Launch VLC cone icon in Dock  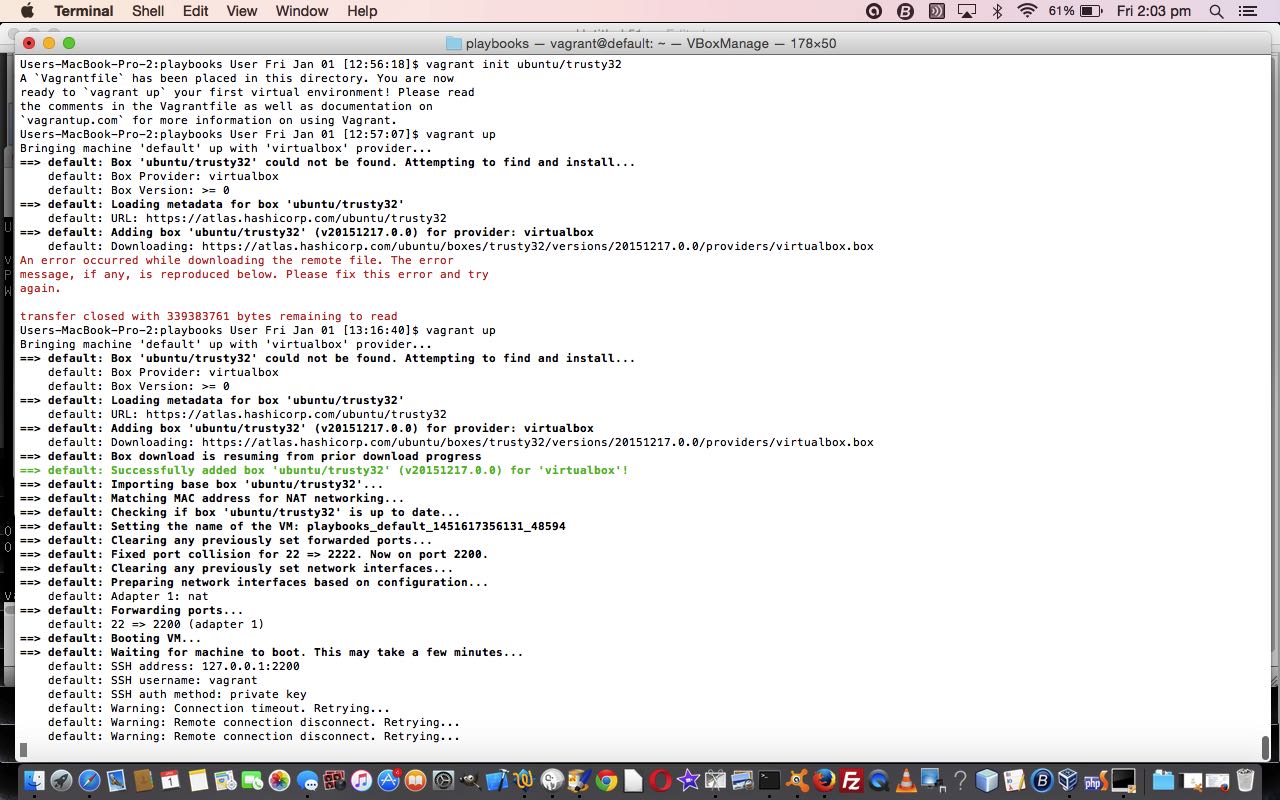pos(906,780)
